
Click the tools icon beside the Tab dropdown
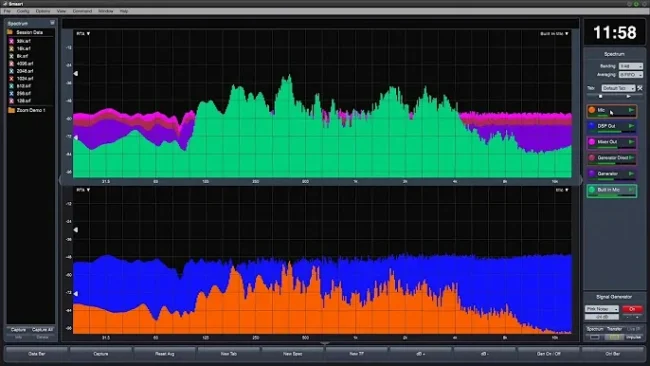tap(640, 88)
